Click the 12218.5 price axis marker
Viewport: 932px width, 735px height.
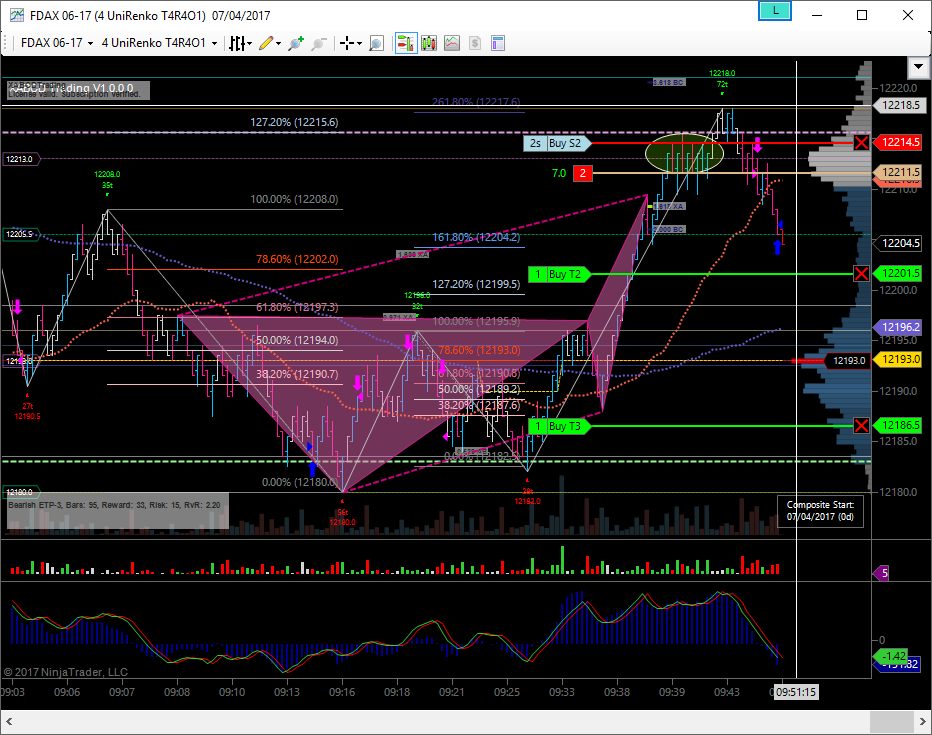(x=900, y=105)
